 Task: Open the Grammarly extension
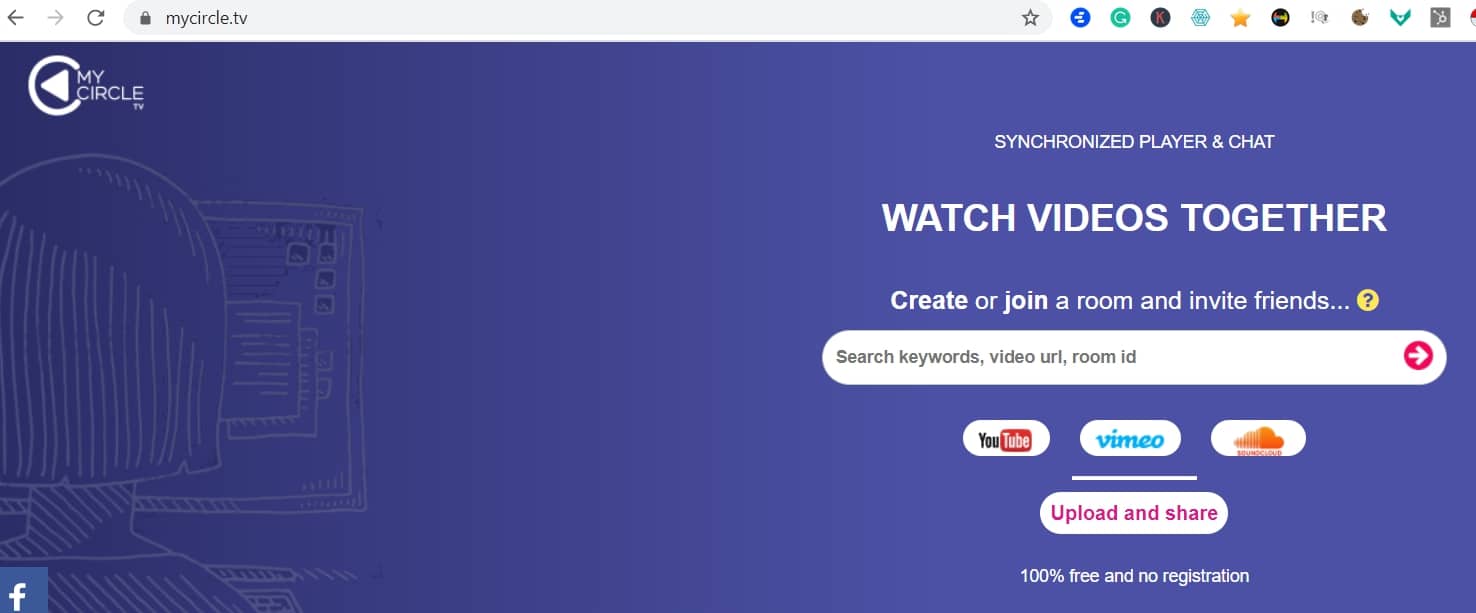point(1120,18)
